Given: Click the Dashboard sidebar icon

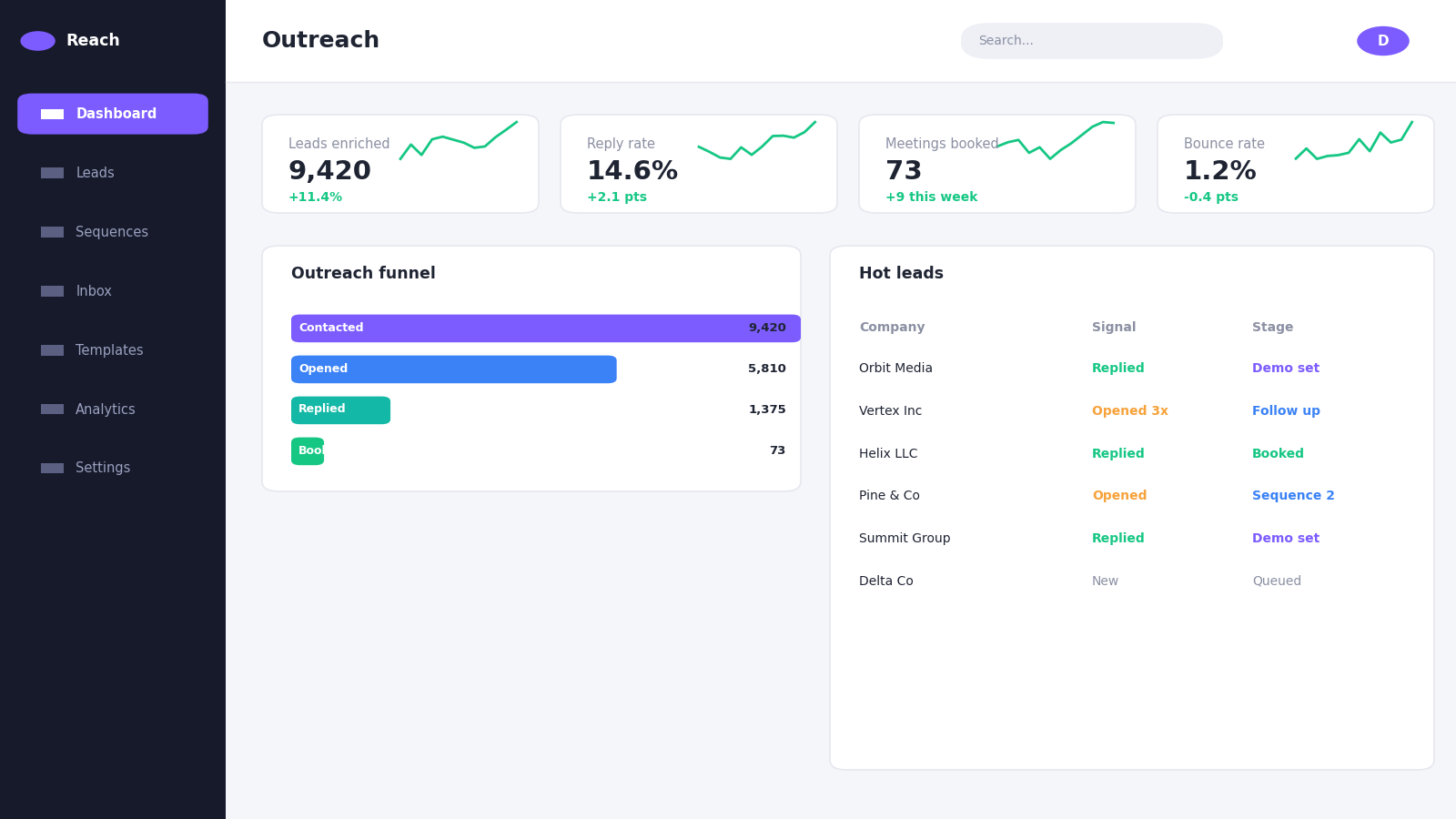Looking at the screenshot, I should pos(52,114).
